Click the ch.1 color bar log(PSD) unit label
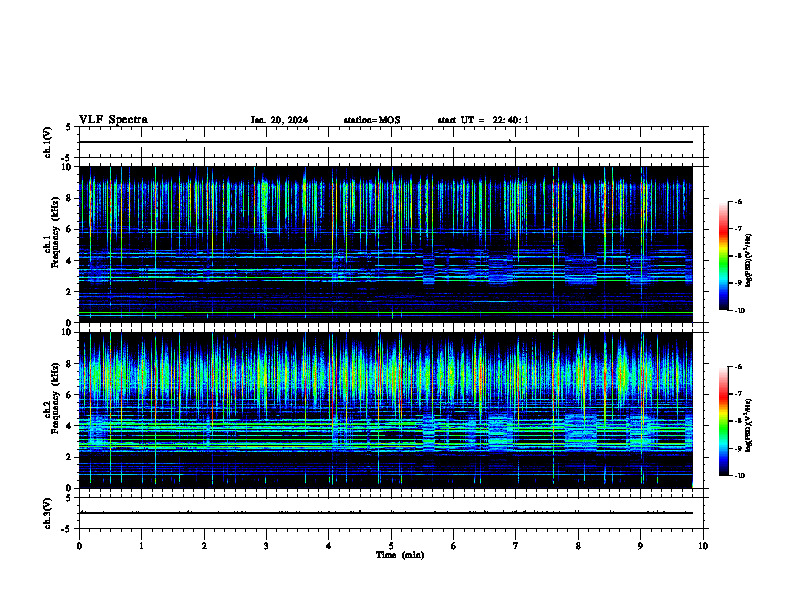The height and width of the screenshot is (612, 792). tap(749, 260)
